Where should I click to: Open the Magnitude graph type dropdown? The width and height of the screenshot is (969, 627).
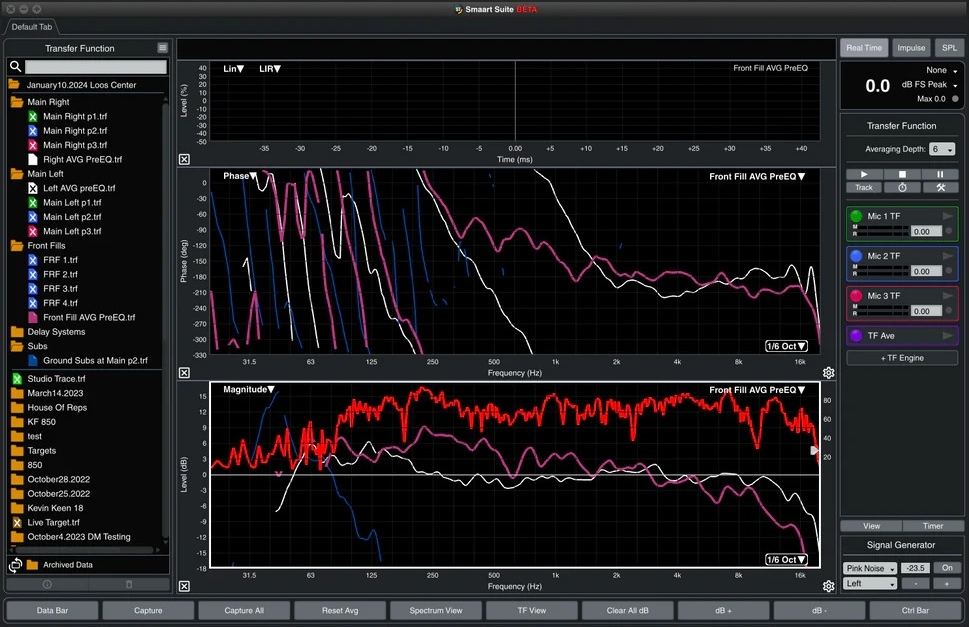click(248, 389)
